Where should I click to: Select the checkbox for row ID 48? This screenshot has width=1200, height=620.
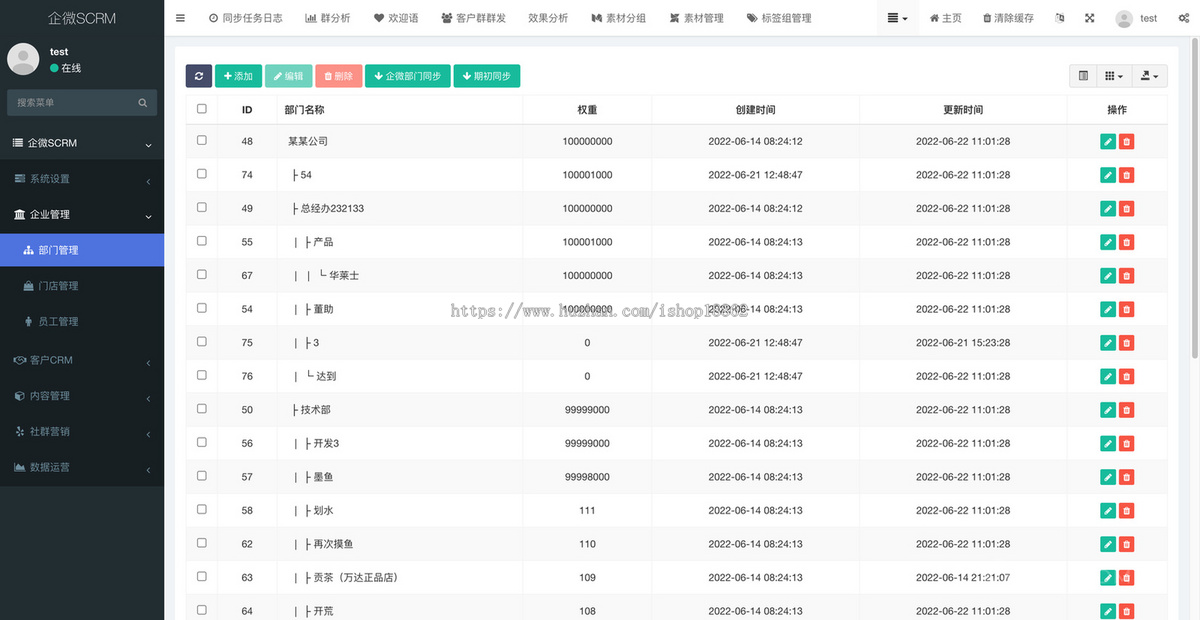click(x=202, y=141)
